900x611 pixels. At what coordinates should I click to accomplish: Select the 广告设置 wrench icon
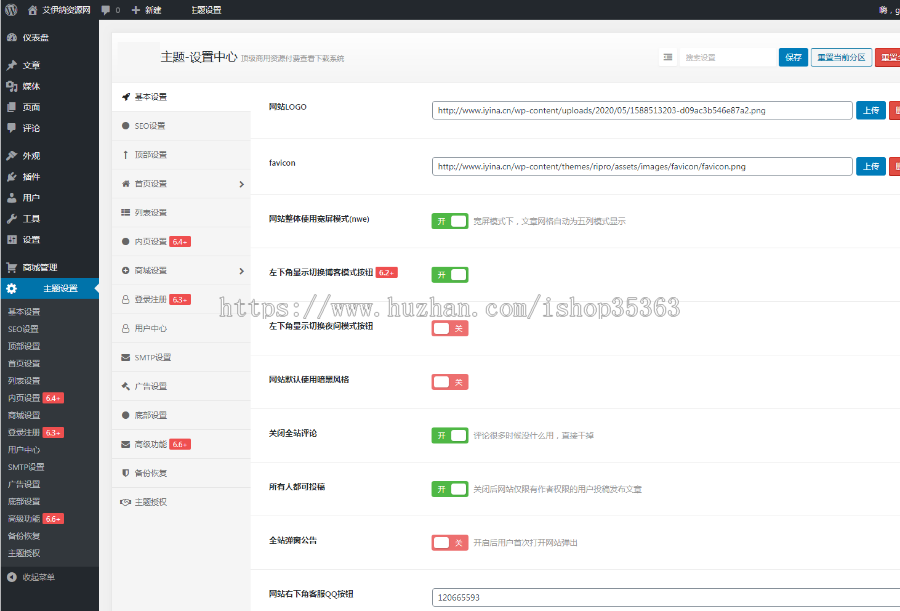pyautogui.click(x=128, y=385)
